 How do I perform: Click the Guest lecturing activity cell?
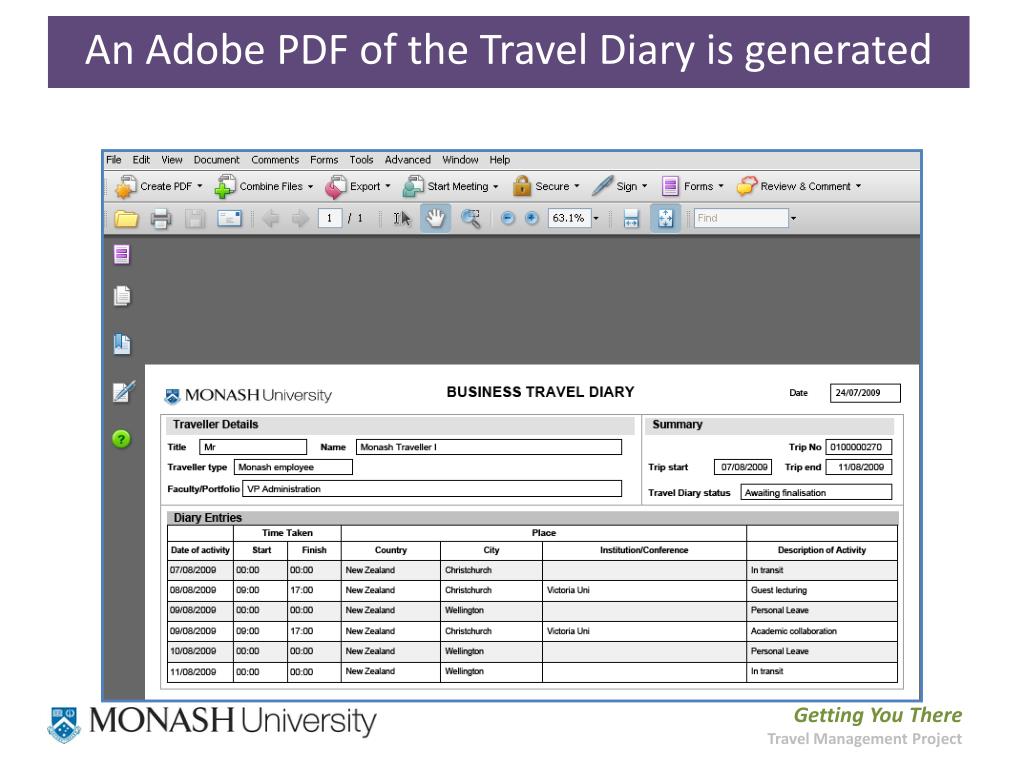click(822, 590)
